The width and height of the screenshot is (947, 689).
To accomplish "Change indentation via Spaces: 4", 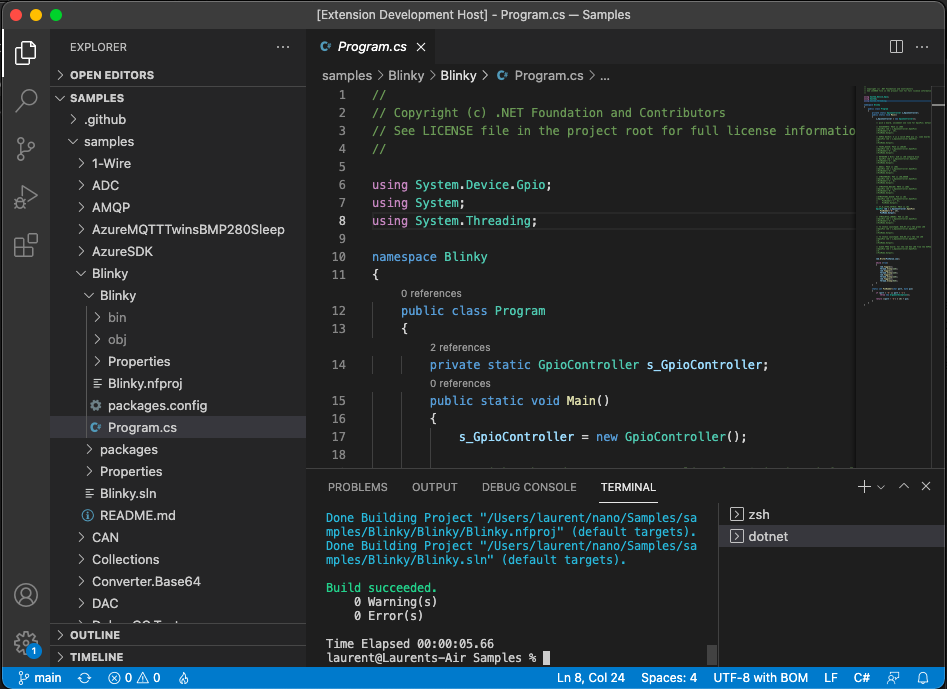I will [669, 678].
